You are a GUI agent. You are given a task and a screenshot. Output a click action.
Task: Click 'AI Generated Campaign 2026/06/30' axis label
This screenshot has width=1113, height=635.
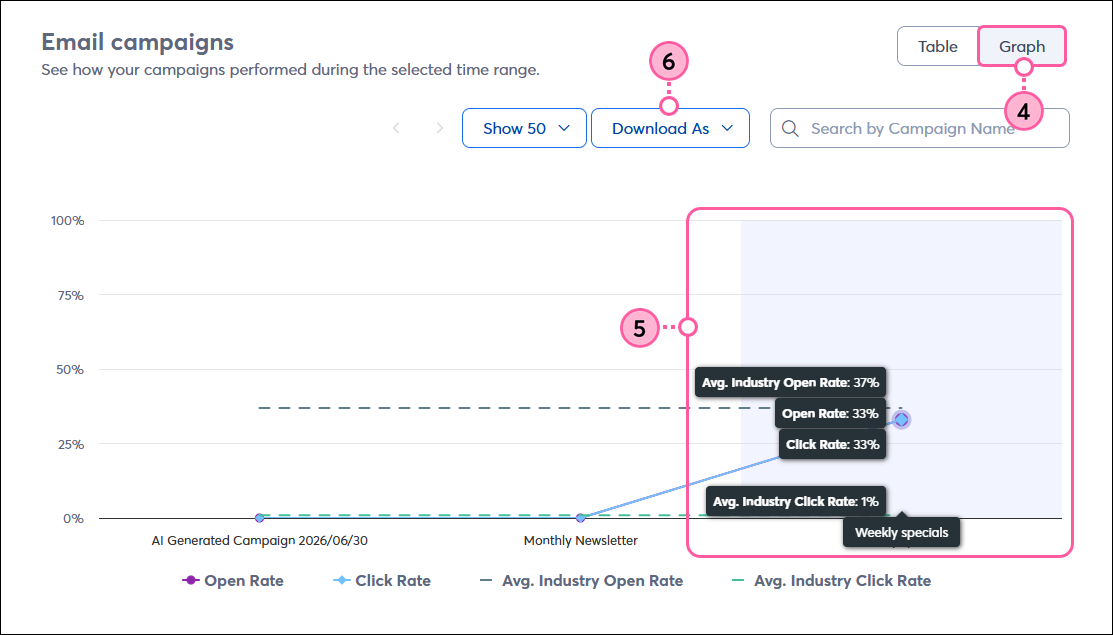point(260,541)
